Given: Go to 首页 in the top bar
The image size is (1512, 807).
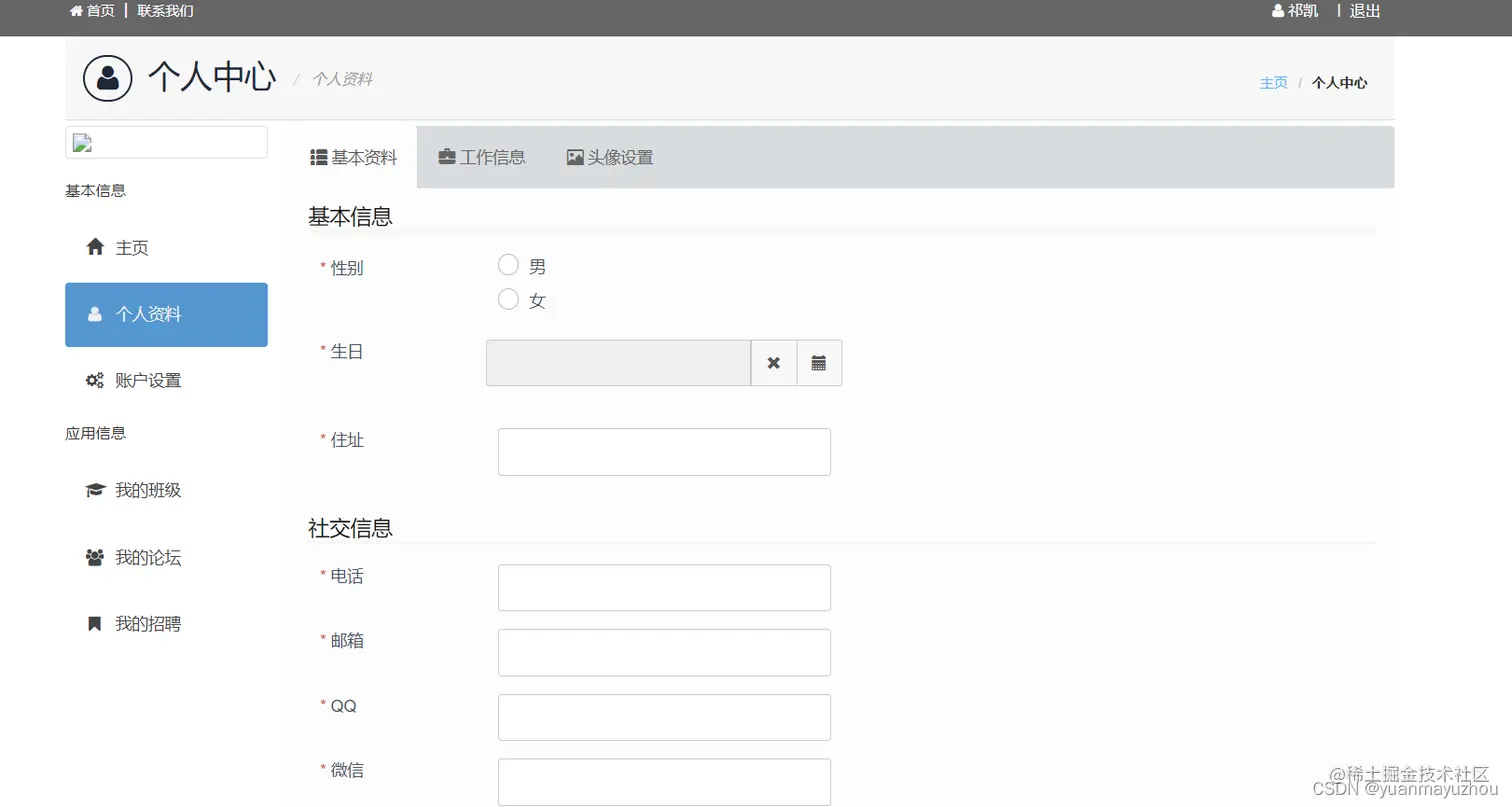Looking at the screenshot, I should coord(101,11).
